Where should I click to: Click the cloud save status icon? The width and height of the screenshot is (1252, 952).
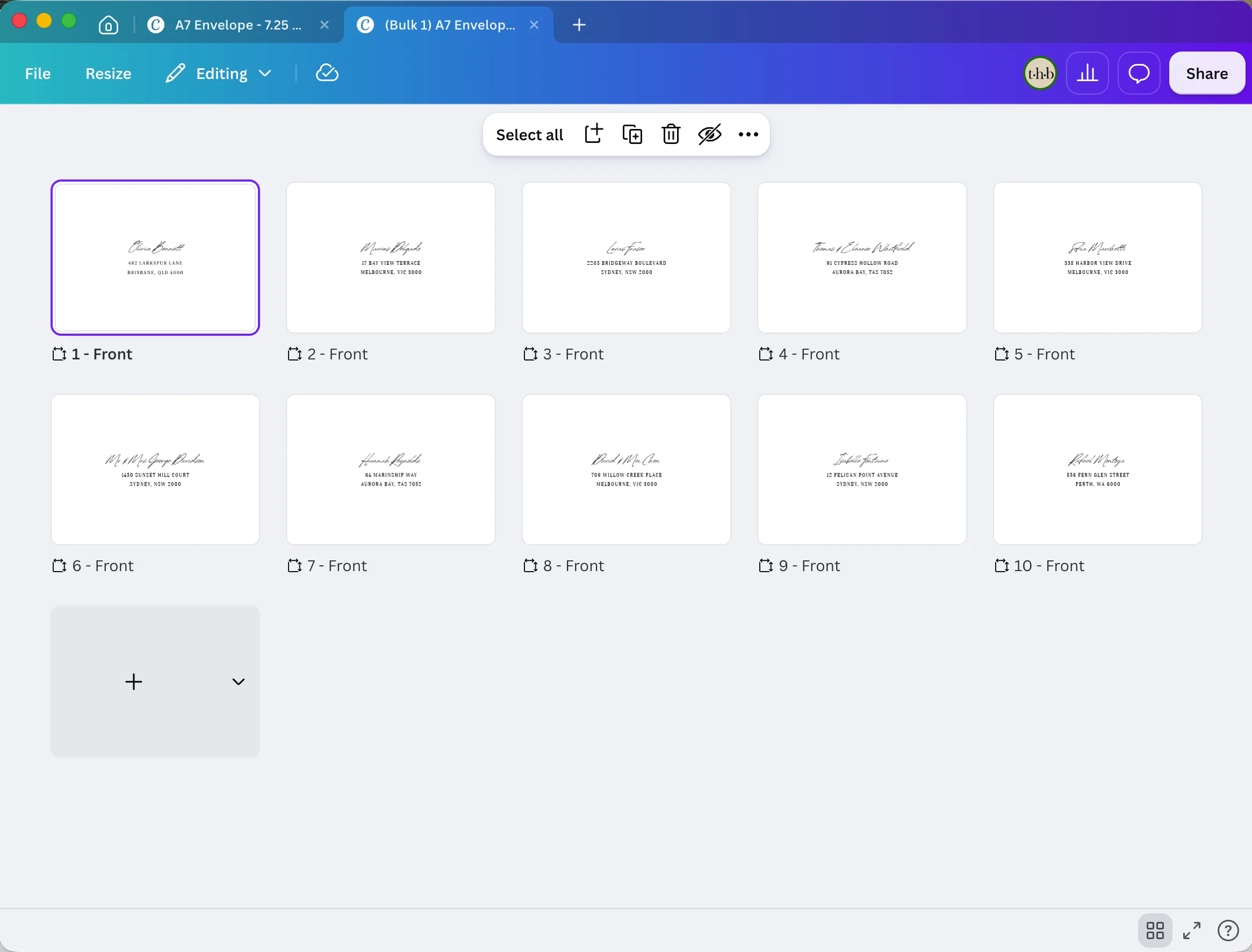[327, 73]
